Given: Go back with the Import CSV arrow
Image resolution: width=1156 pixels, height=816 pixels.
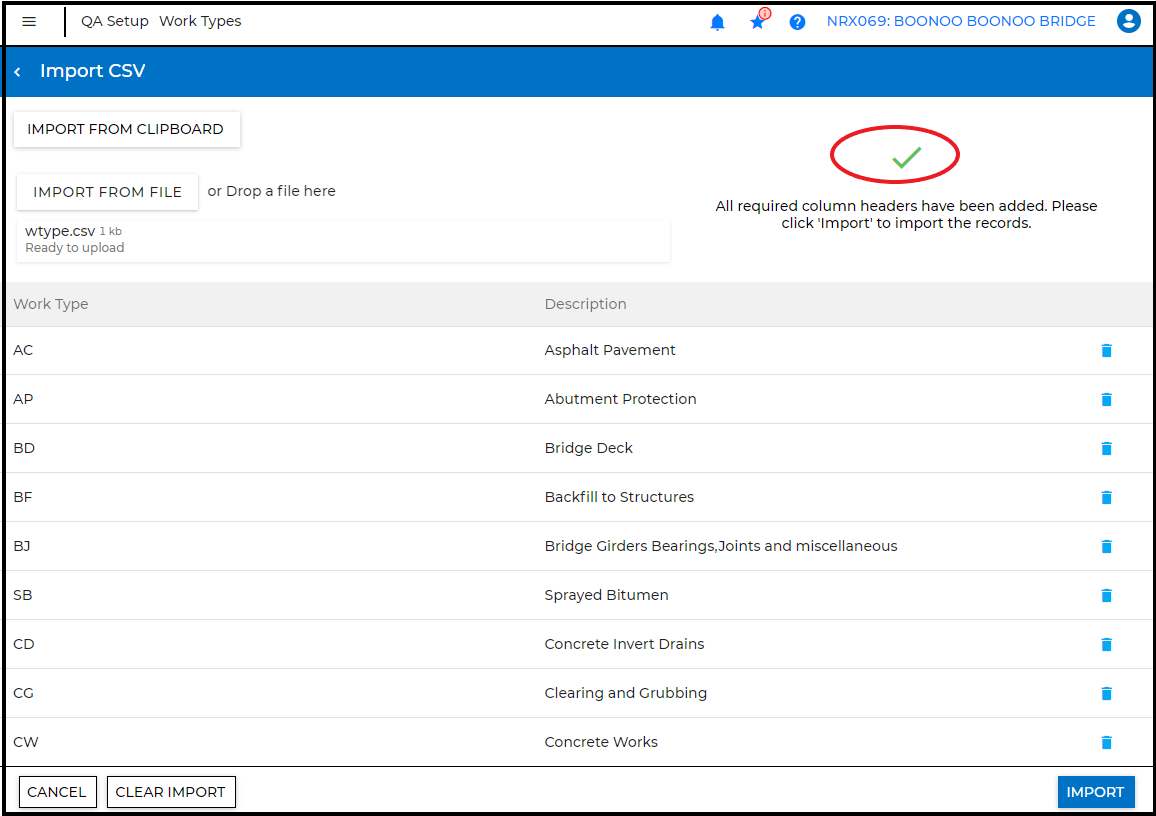Looking at the screenshot, I should 18,72.
